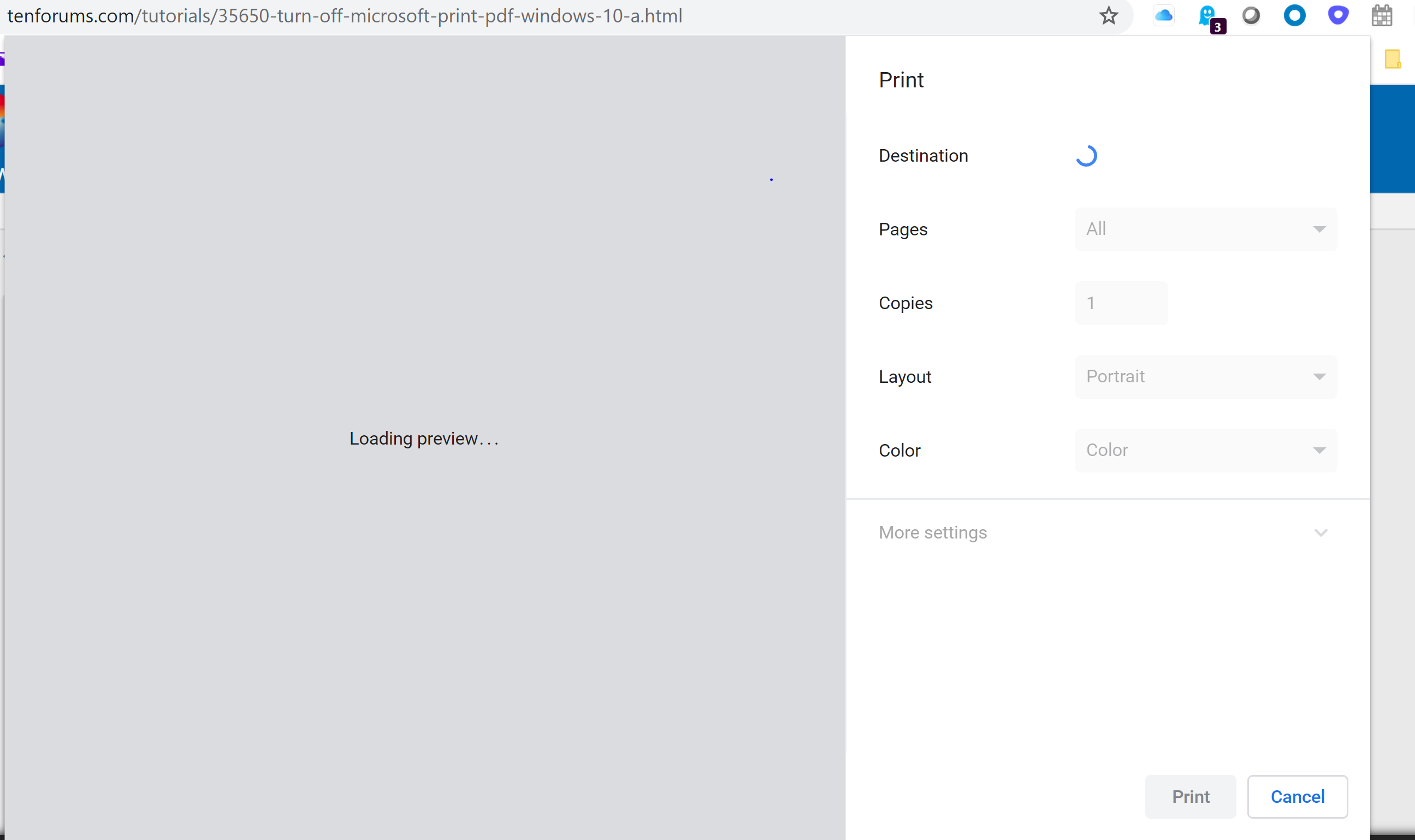Viewport: 1415px width, 840px height.
Task: Click the blue ring extension icon
Action: point(1294,16)
